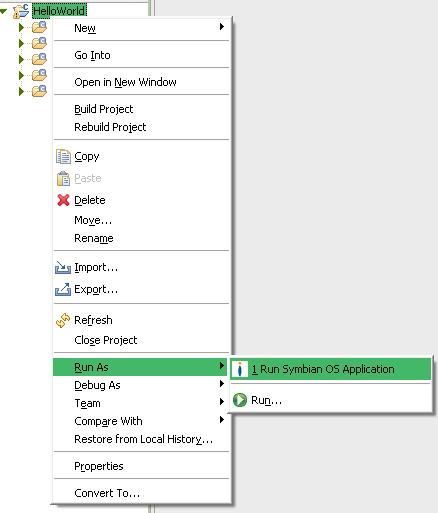The image size is (438, 513).
Task: Click the red Delete X icon
Action: (63, 200)
